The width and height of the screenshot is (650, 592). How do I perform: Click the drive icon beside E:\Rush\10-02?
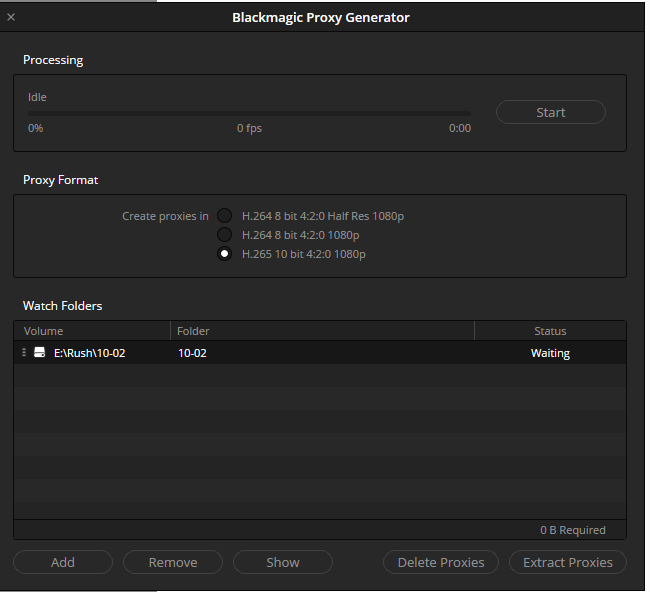[39, 352]
